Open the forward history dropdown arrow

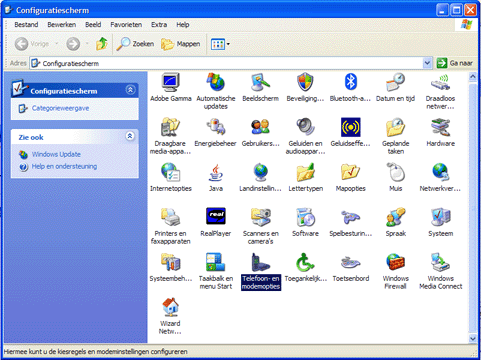point(87,44)
